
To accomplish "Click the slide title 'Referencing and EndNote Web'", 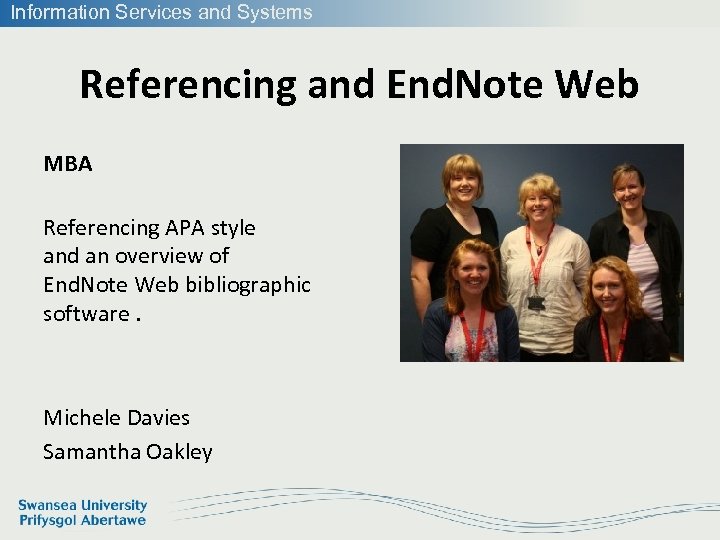I will click(x=359, y=85).
